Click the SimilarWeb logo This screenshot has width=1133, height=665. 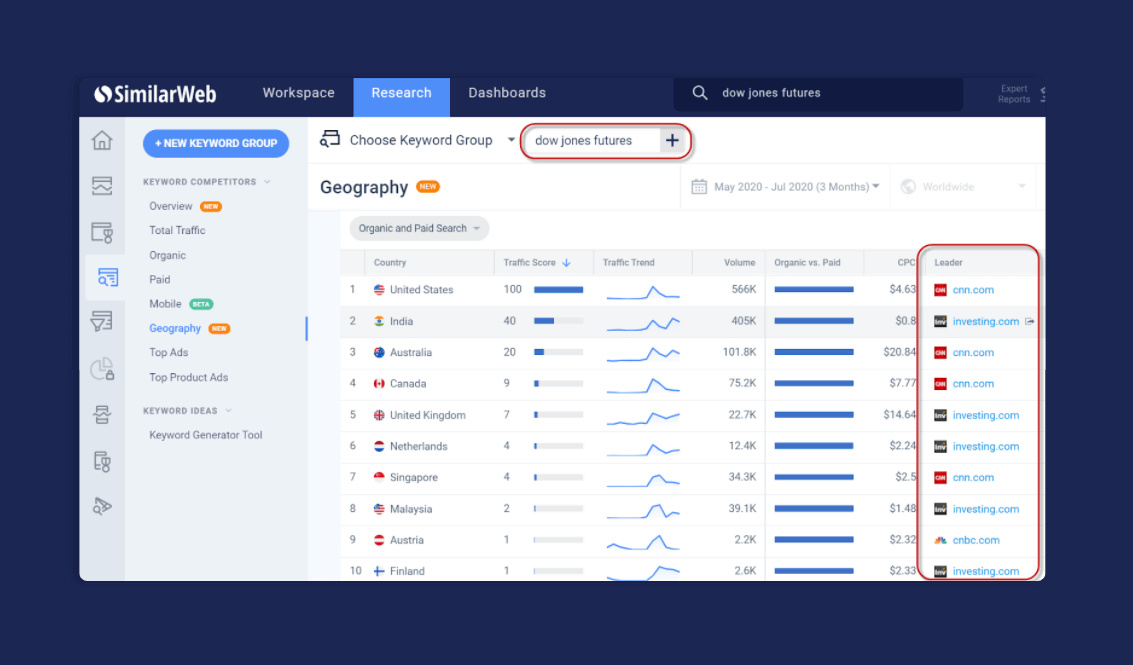155,94
